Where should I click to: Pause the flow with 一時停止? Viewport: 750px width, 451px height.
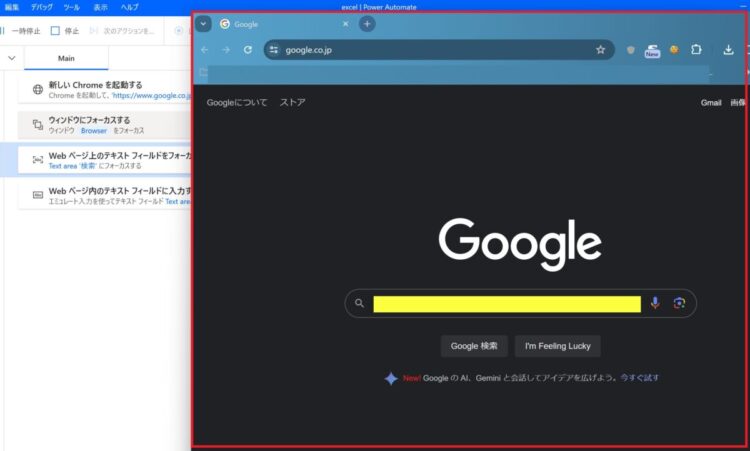[x=21, y=31]
